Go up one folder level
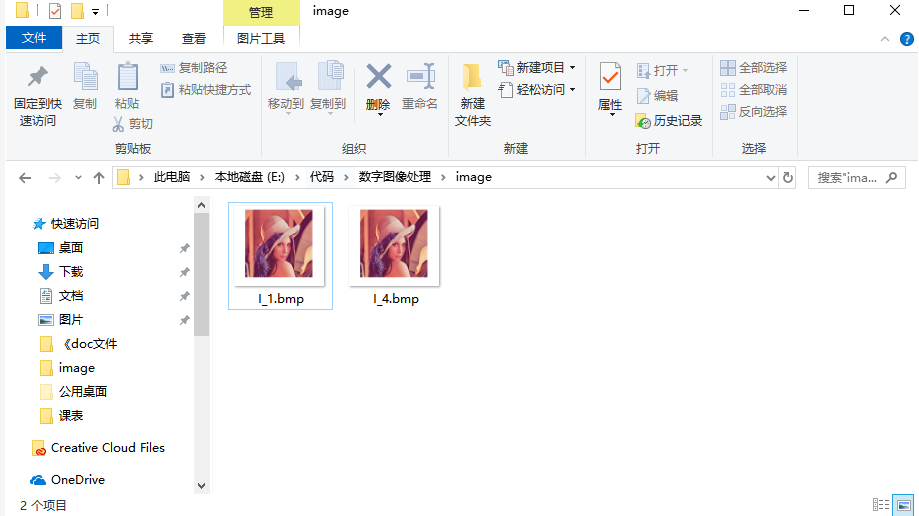The image size is (919, 516). coord(98,178)
